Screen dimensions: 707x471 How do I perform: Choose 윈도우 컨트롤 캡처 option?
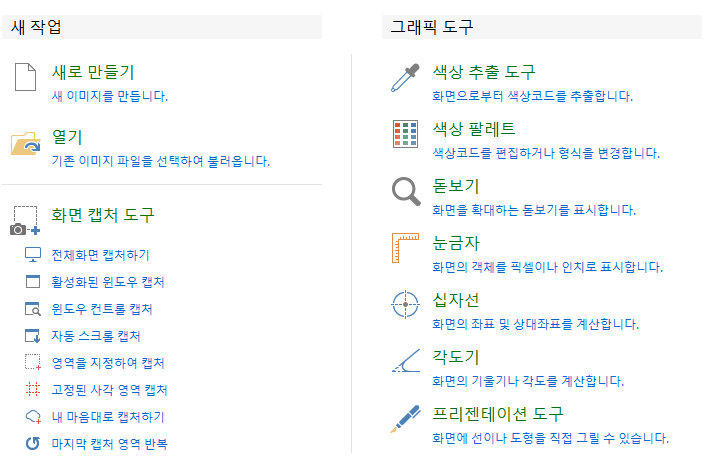102,309
